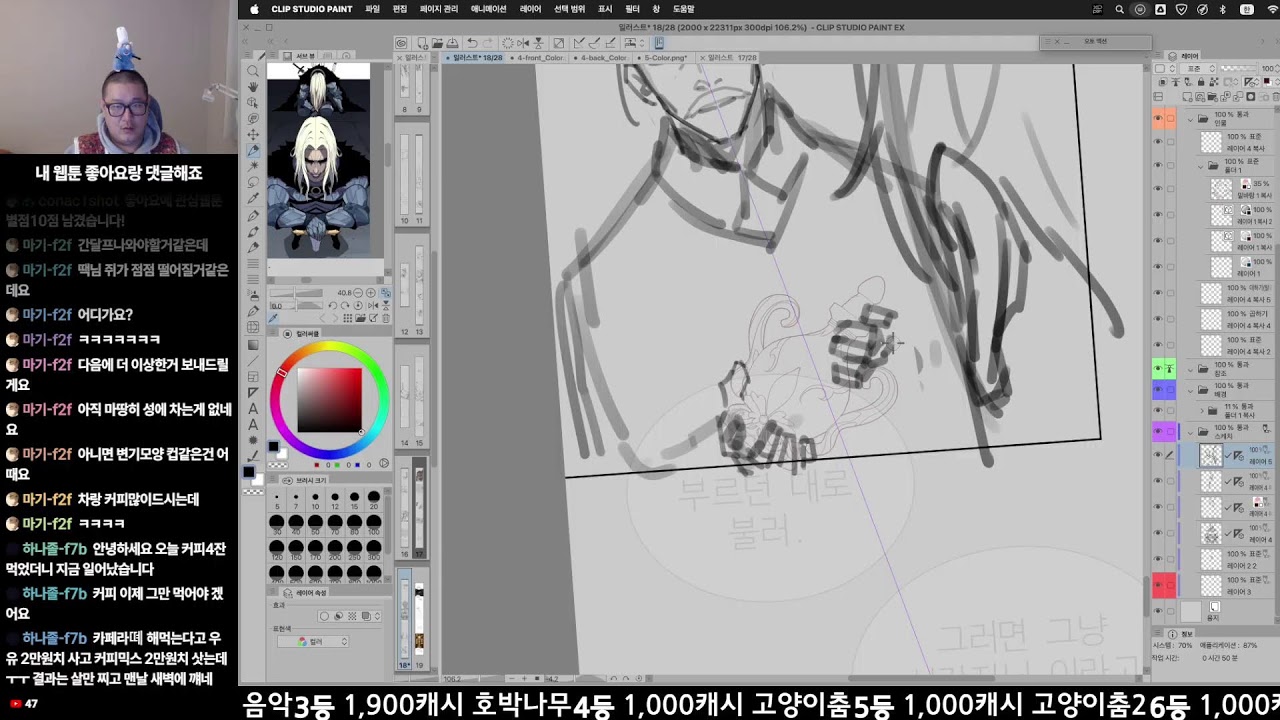Image resolution: width=1280 pixels, height=720 pixels.
Task: Toggle visibility of red 레이어 3
Action: (1158, 587)
